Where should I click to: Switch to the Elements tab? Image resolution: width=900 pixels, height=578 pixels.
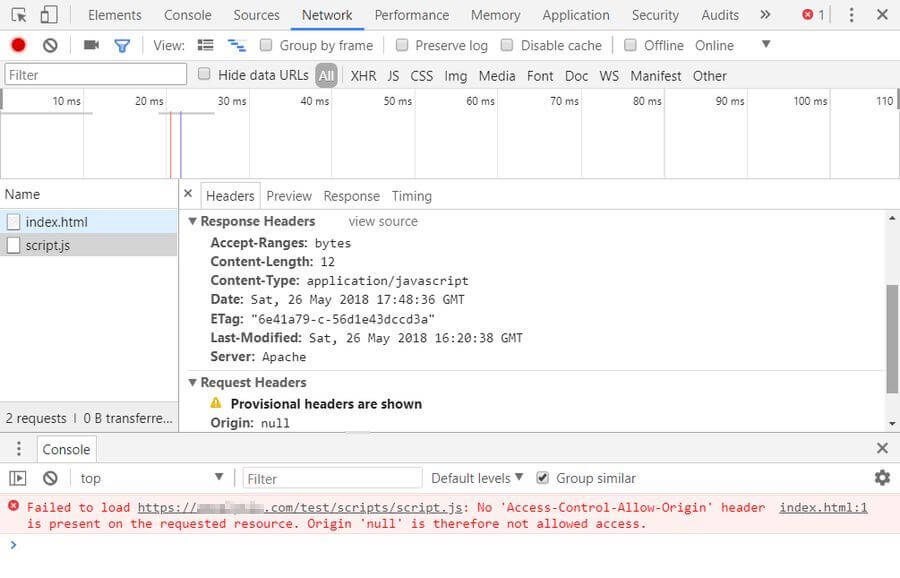pos(115,15)
